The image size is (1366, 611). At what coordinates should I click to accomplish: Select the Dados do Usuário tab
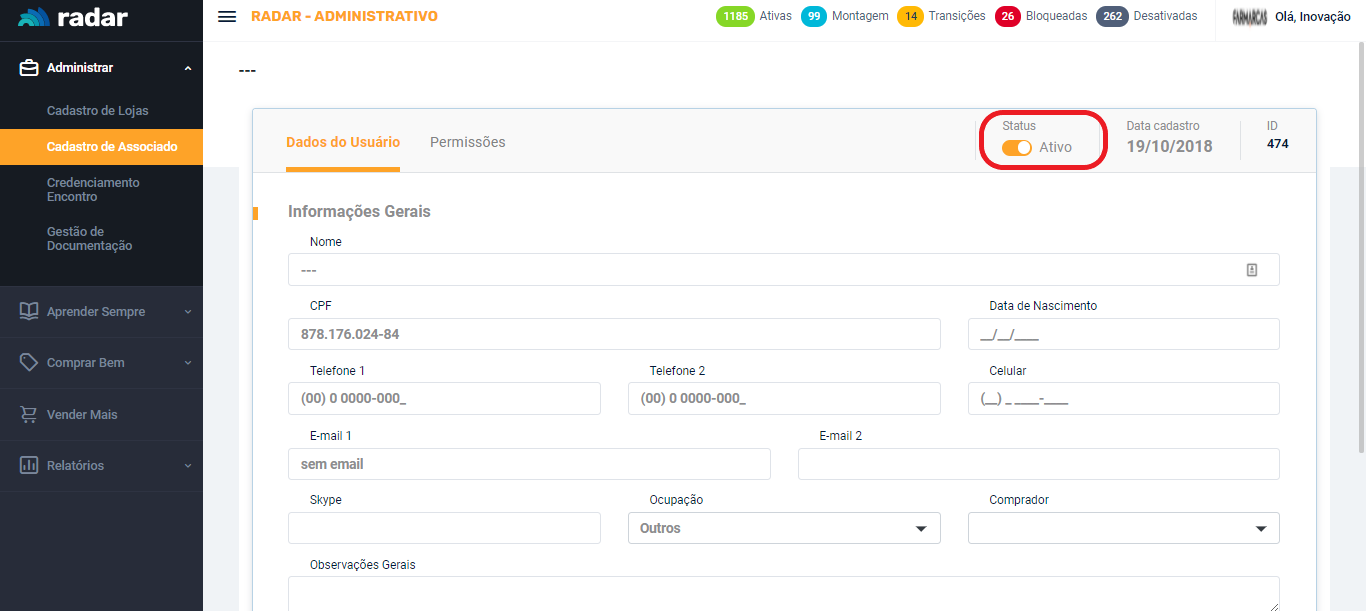[343, 142]
